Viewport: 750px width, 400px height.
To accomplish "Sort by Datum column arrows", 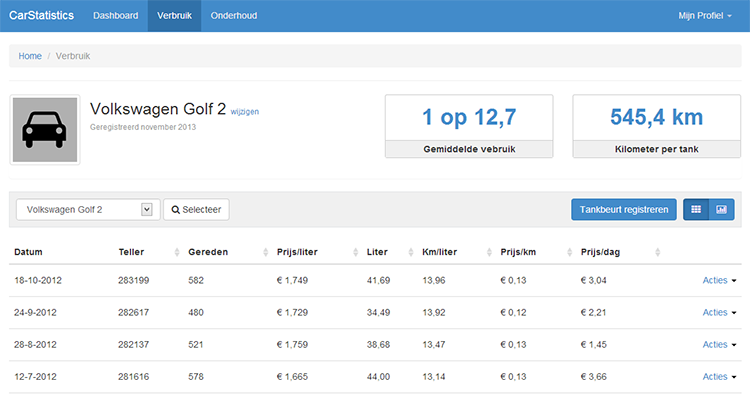I will (100, 251).
